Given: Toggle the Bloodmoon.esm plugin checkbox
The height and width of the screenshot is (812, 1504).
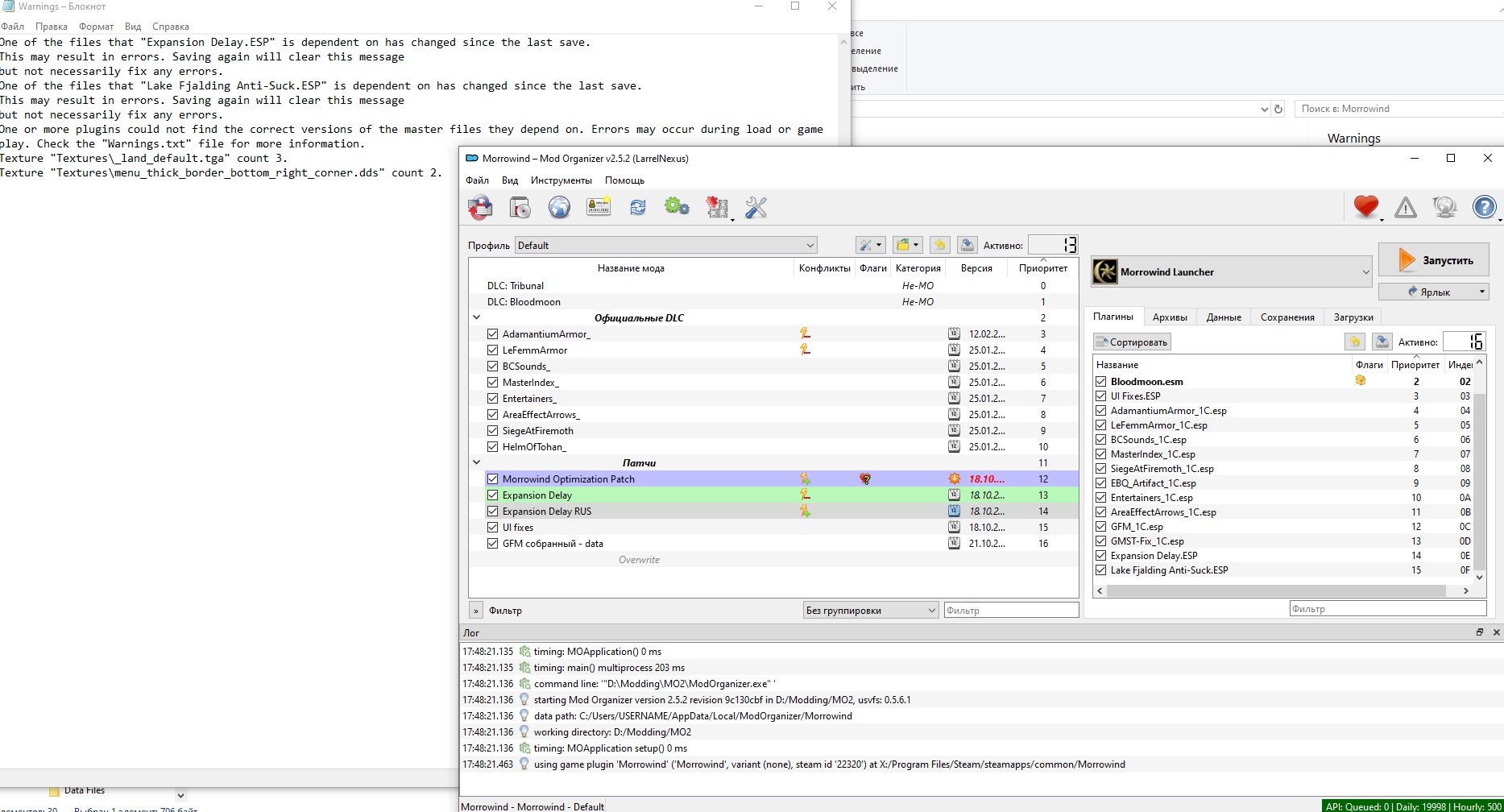Looking at the screenshot, I should (1101, 381).
